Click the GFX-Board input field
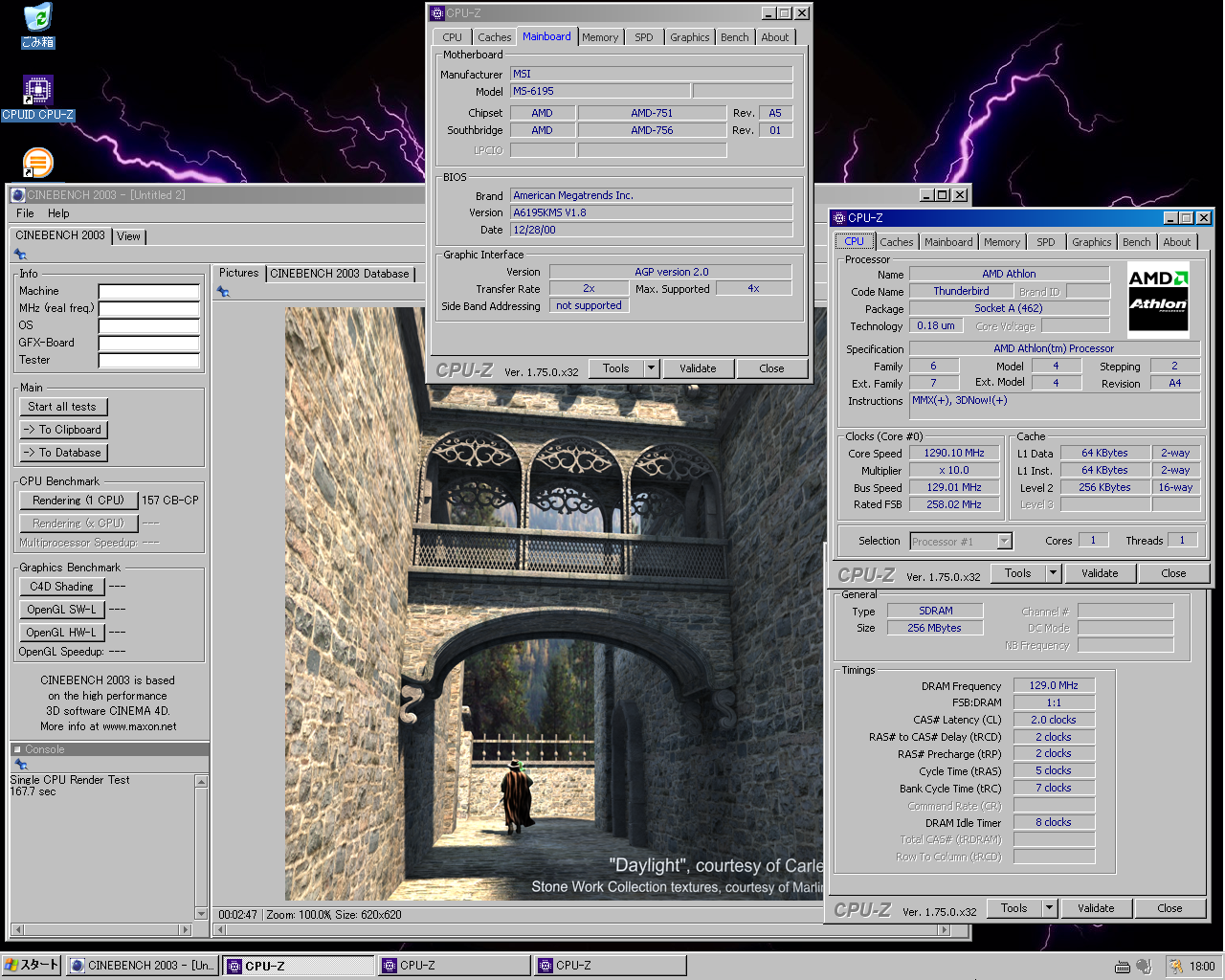The height and width of the screenshot is (980, 1225). coord(149,344)
